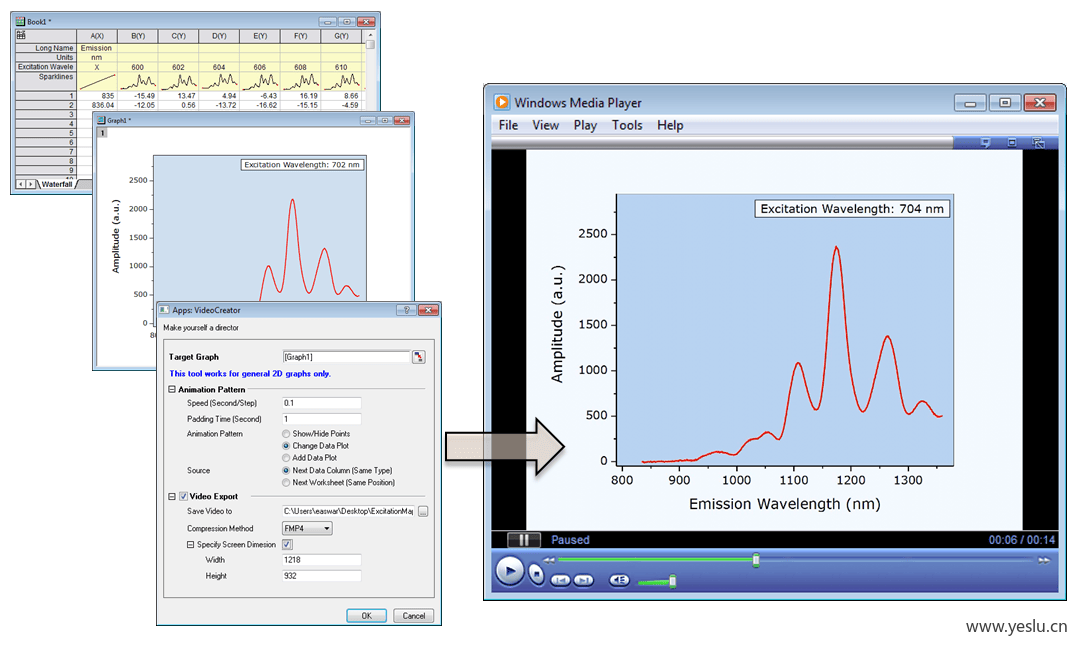
Task: Click Play button in Windows Media Player
Action: (x=510, y=571)
